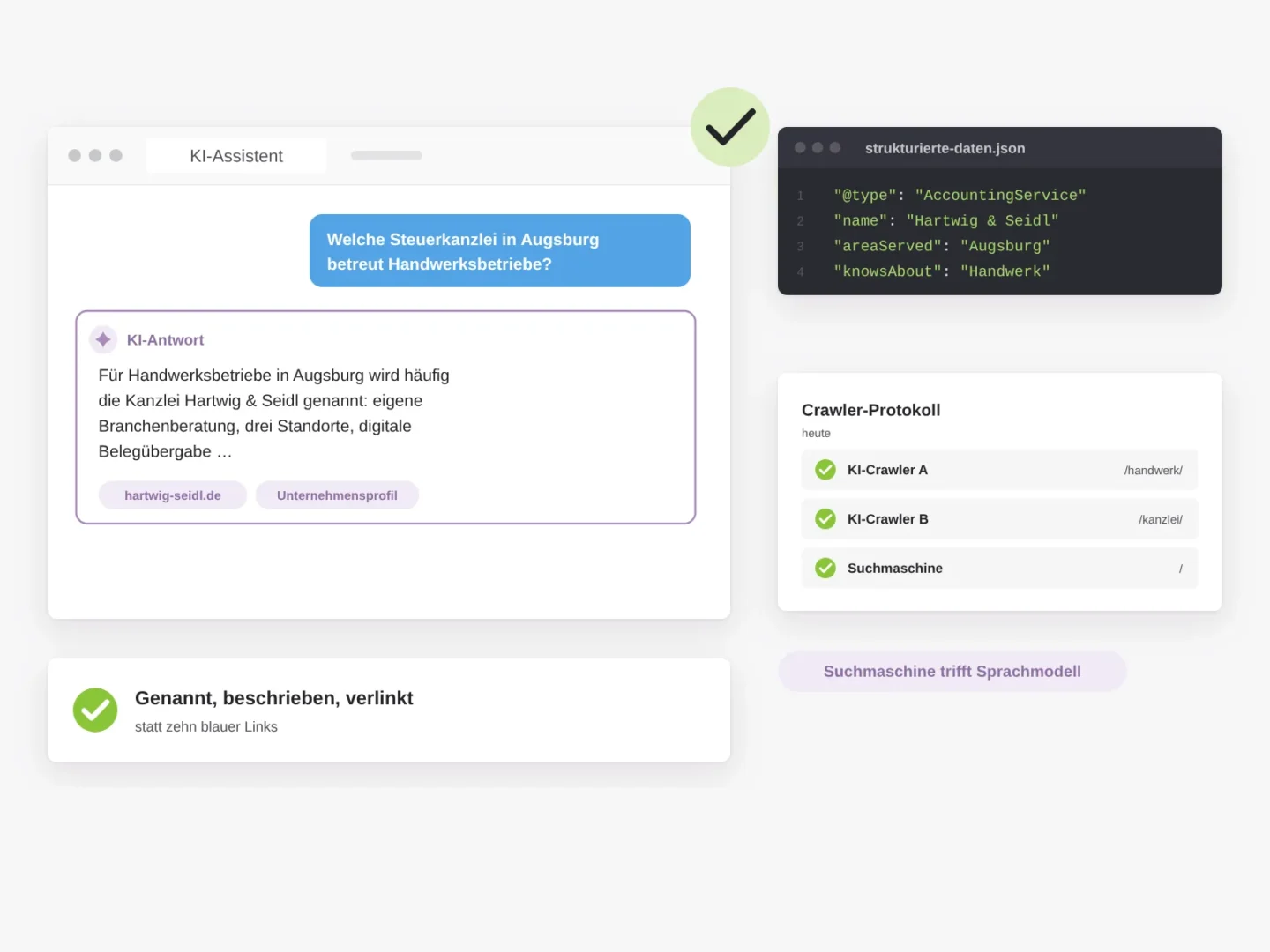Select the inactive placeholder tab beside KI-Assistent
Screen dimensions: 1270x952
(386, 155)
